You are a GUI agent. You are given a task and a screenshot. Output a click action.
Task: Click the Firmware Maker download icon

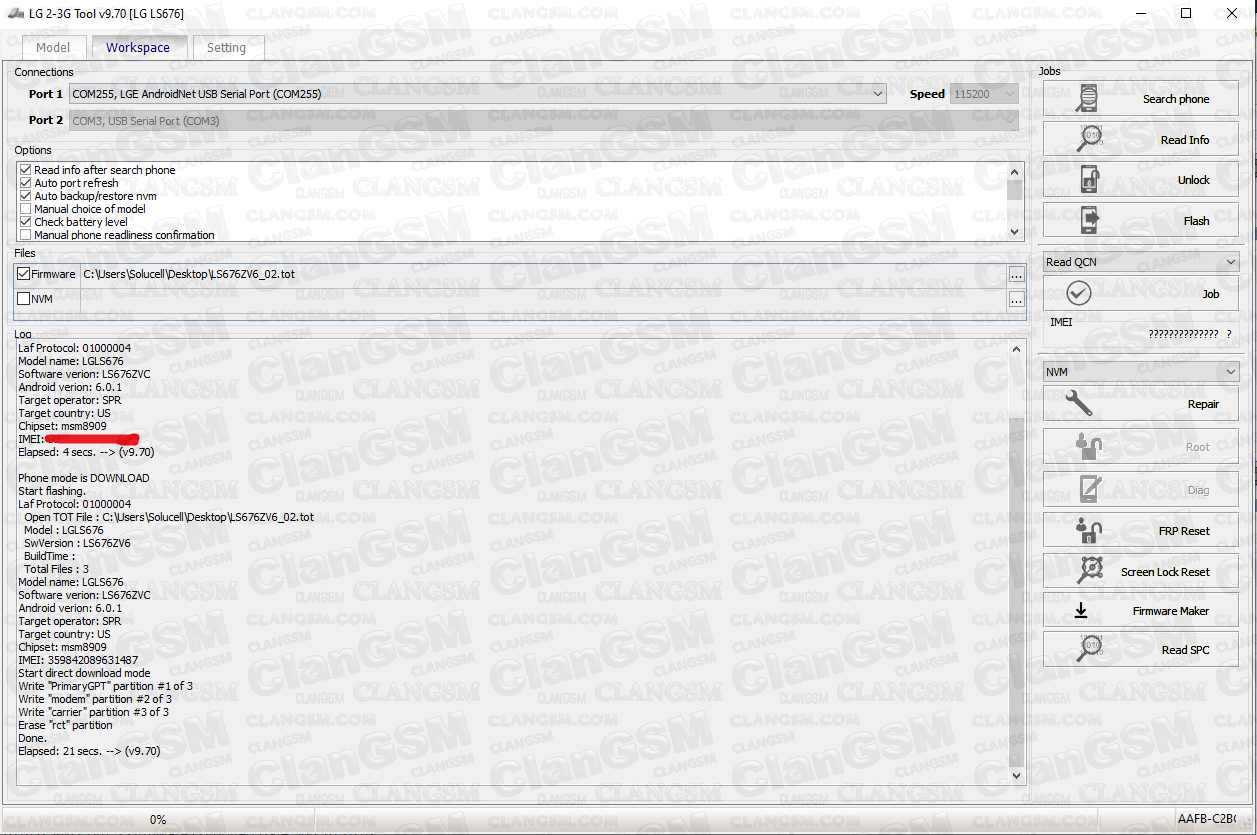(x=1081, y=611)
